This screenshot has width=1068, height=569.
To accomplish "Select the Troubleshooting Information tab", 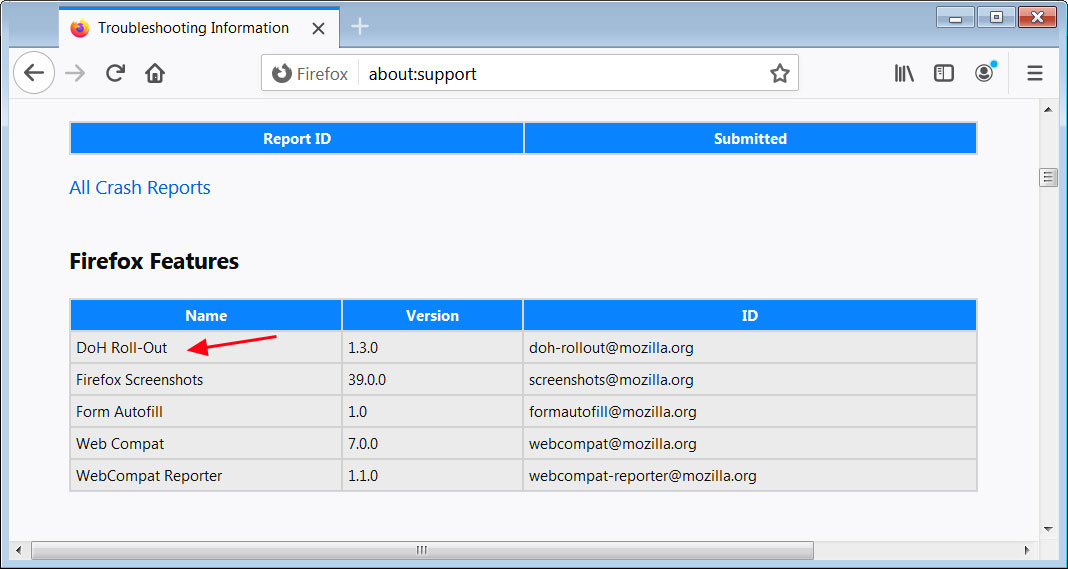I will click(x=199, y=28).
